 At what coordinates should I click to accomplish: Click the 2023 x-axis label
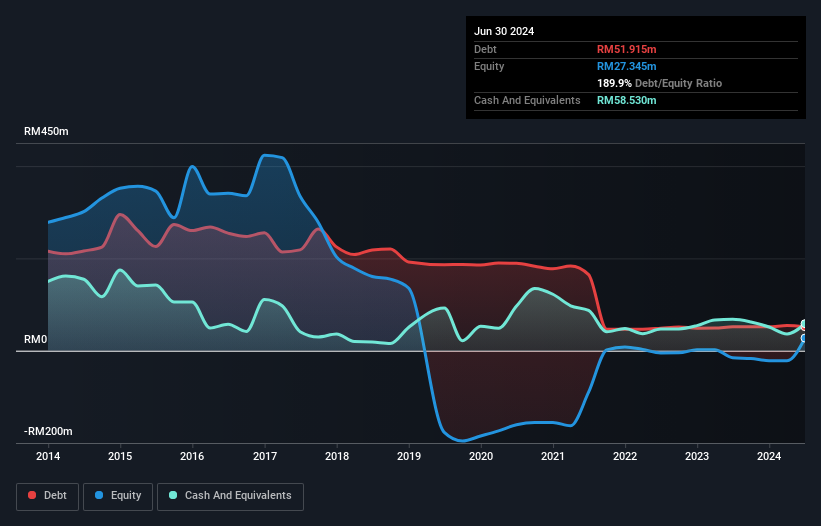point(697,456)
